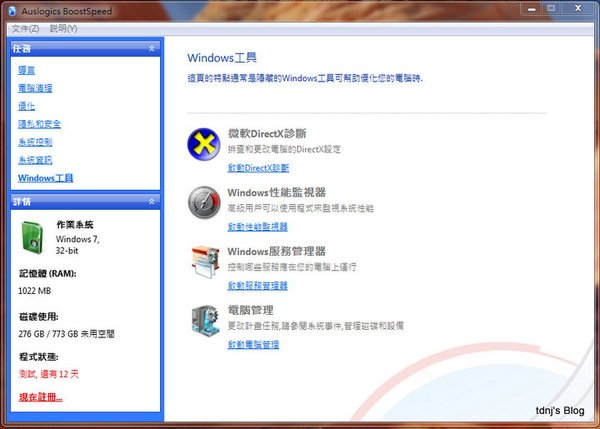Viewport: 600px width, 429px height.
Task: Select the 隱私和安全 task link
Action: [x=39, y=124]
